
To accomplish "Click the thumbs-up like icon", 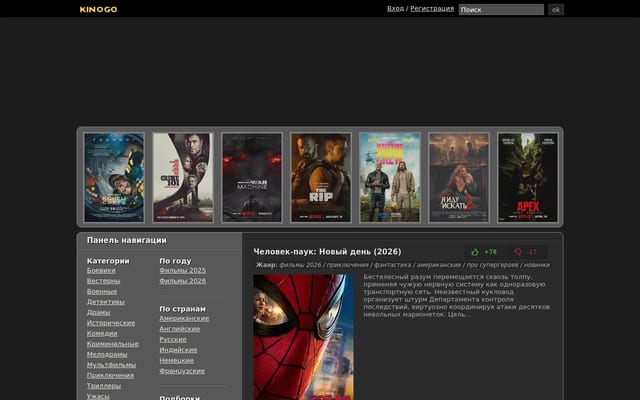I will pos(475,252).
